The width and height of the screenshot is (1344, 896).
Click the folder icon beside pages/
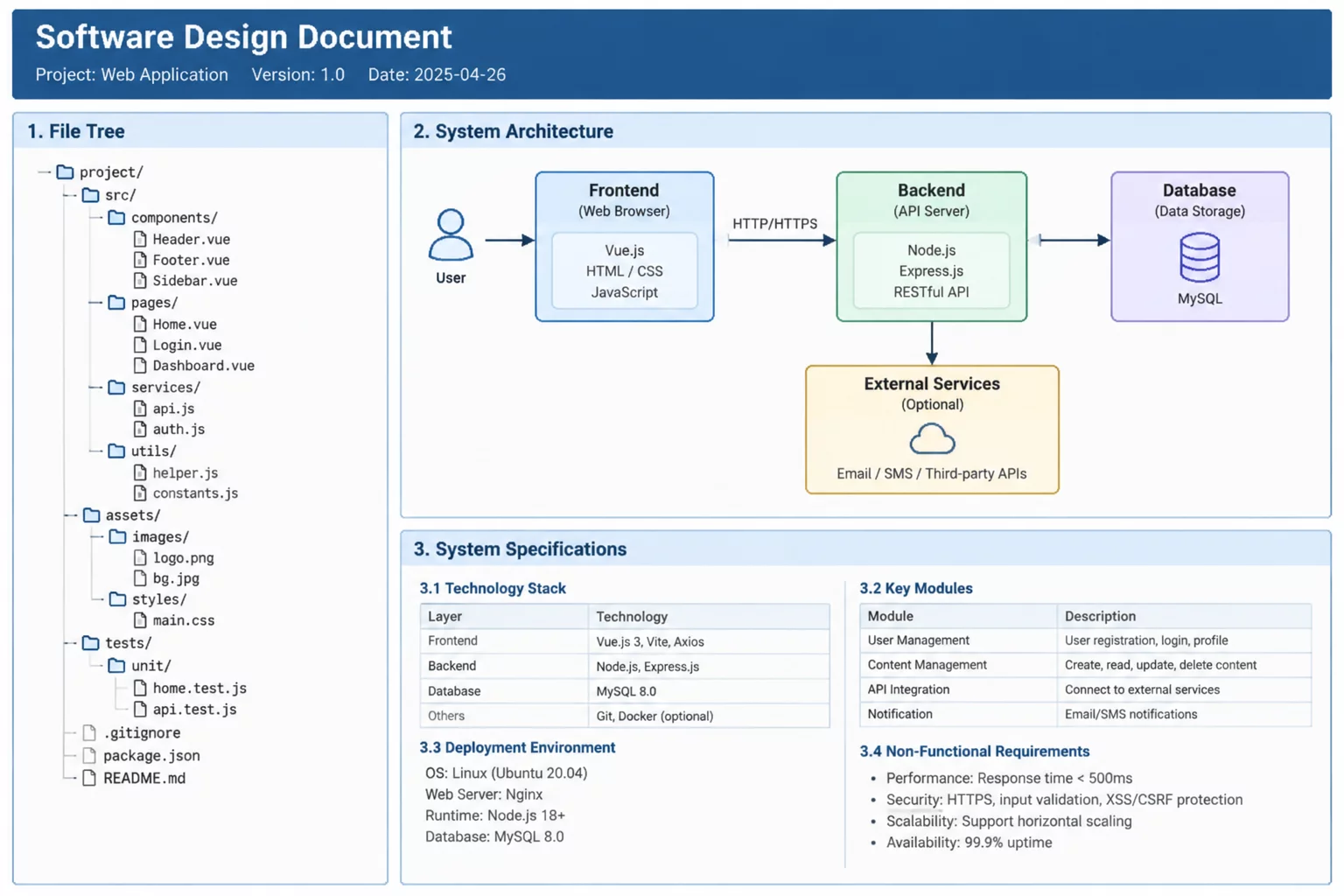pyautogui.click(x=116, y=303)
